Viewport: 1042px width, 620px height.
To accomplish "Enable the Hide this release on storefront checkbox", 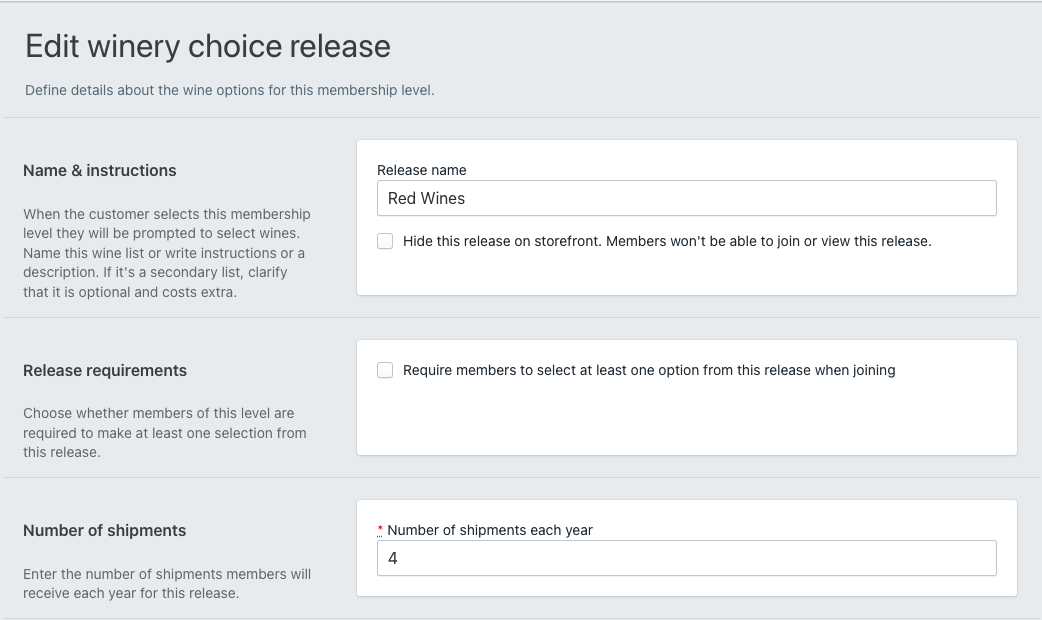I will (385, 241).
